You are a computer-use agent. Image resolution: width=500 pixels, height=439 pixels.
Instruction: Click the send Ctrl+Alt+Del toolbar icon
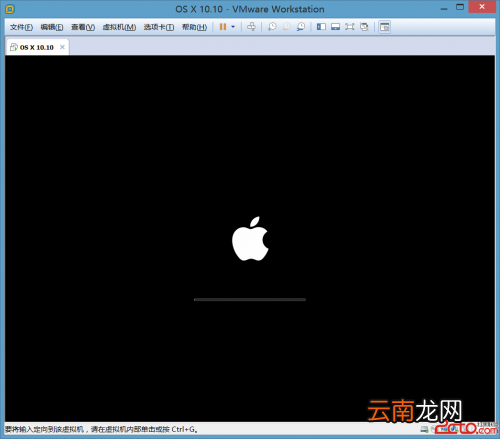pyautogui.click(x=251, y=27)
